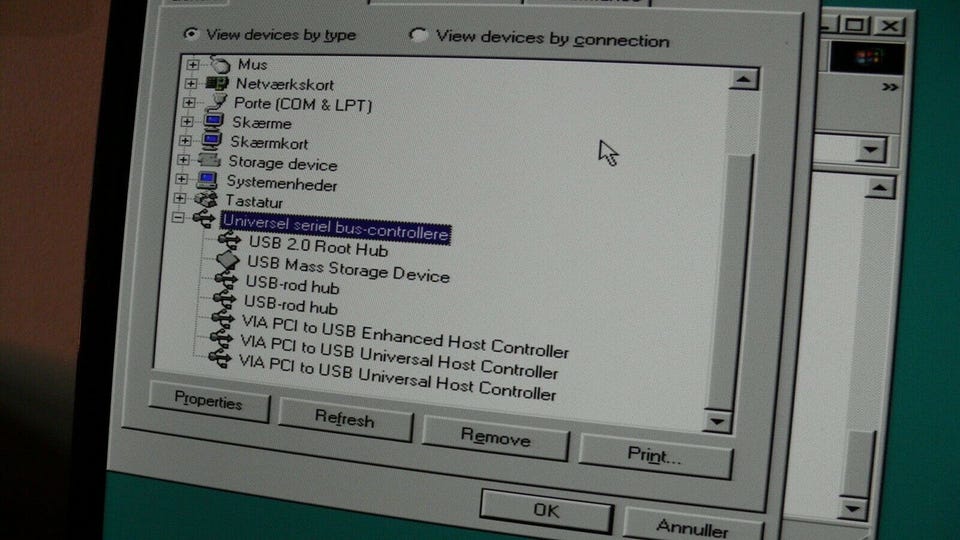Click the Refresh button

345,419
